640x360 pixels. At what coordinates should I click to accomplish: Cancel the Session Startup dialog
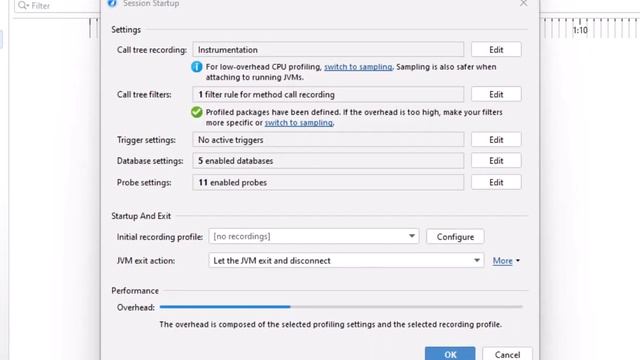tap(507, 354)
